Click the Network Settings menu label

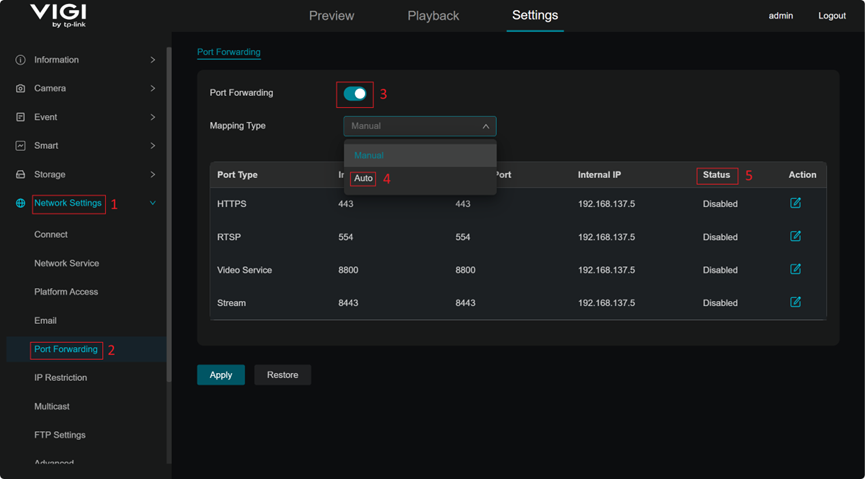pos(68,203)
